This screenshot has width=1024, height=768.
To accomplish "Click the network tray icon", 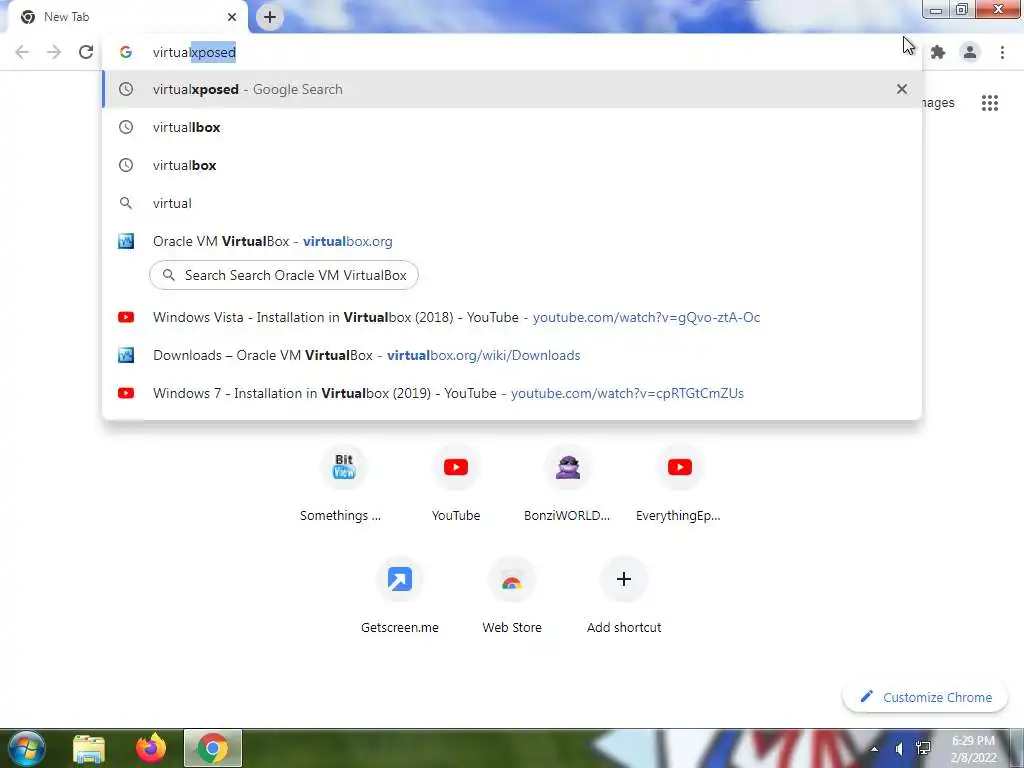I will [x=923, y=749].
